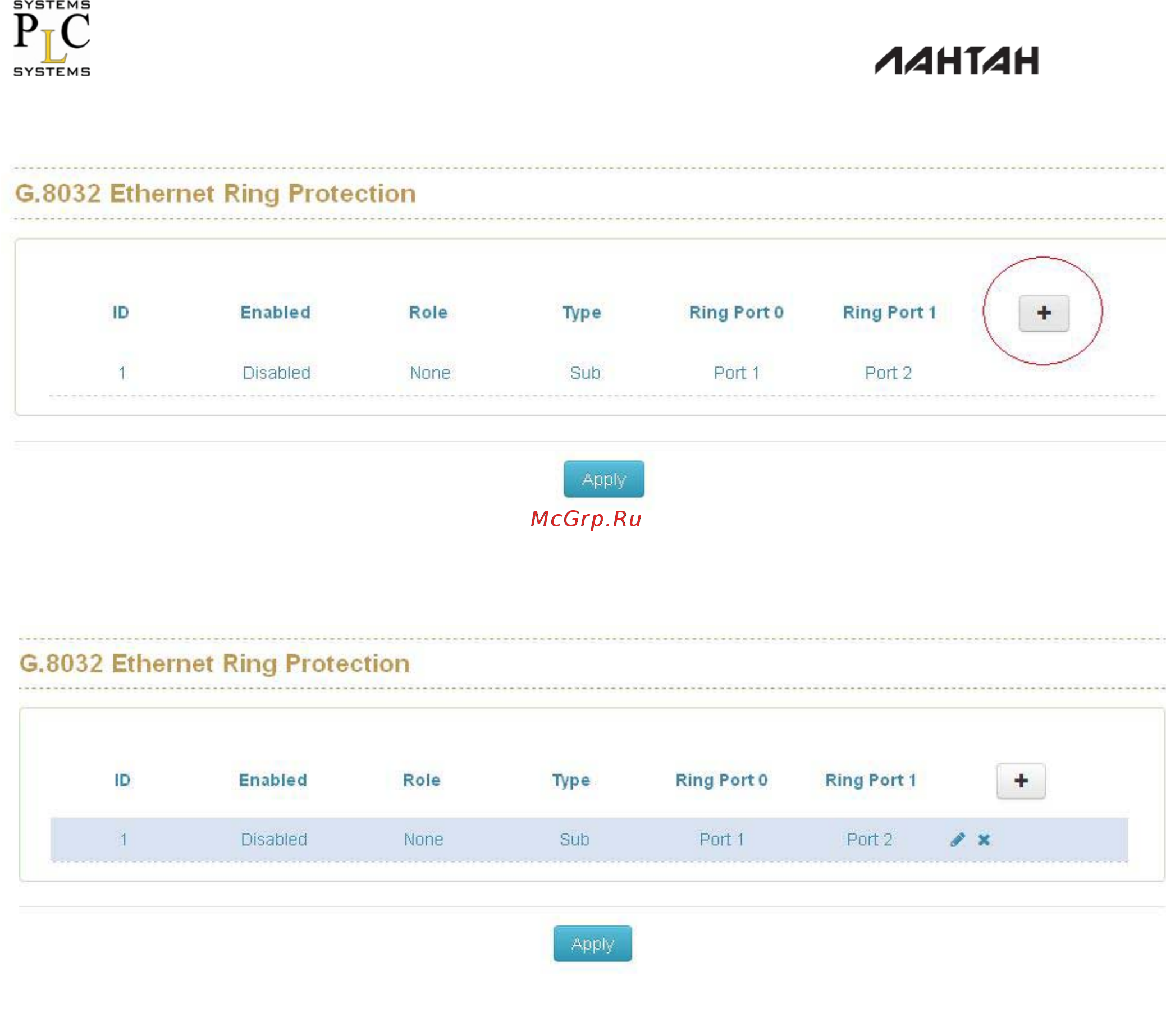Image resolution: width=1166 pixels, height=1036 pixels.
Task: Click the X delete icon in highlighted row
Action: tap(984, 839)
